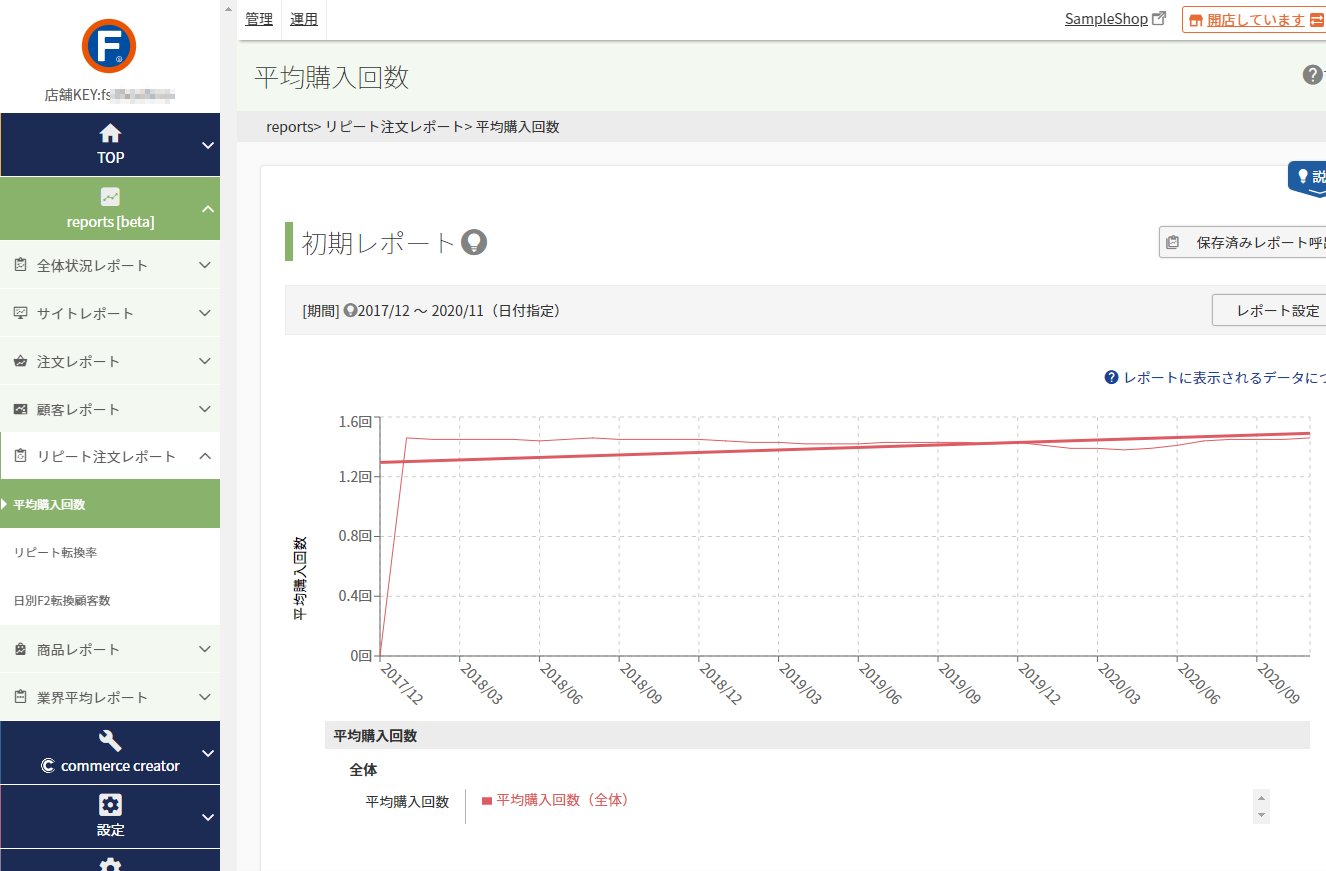The image size is (1326, 871).
Task: Click the 店舗KEY text
Action: pos(110,96)
